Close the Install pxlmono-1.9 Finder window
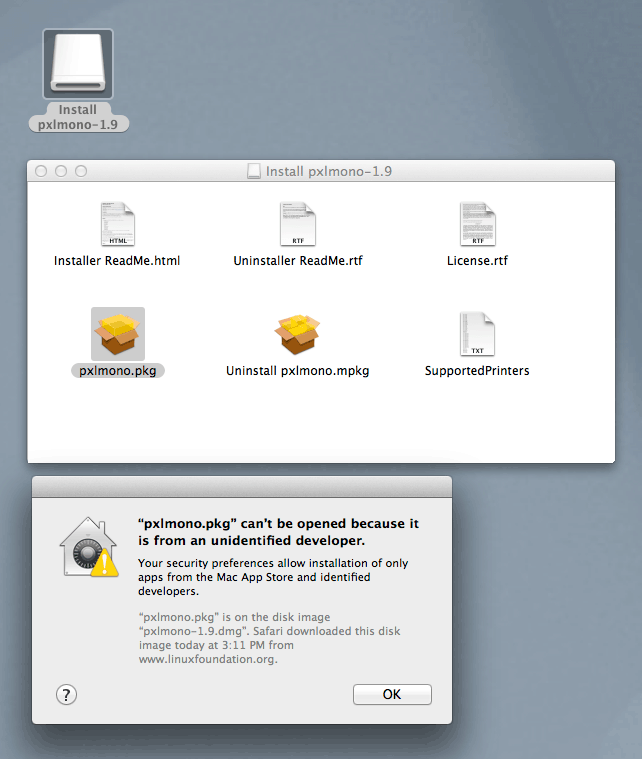Viewport: 642px width, 759px height. click(x=41, y=171)
